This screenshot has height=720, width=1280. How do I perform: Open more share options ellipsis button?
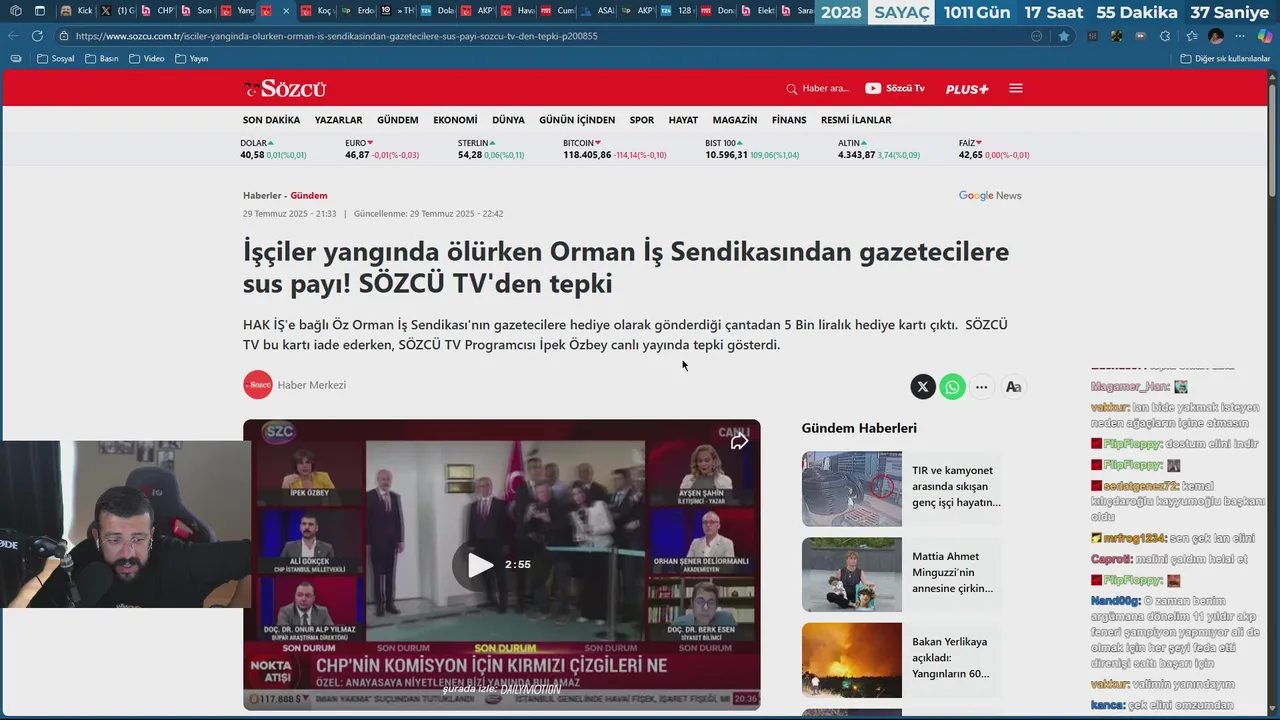click(982, 387)
